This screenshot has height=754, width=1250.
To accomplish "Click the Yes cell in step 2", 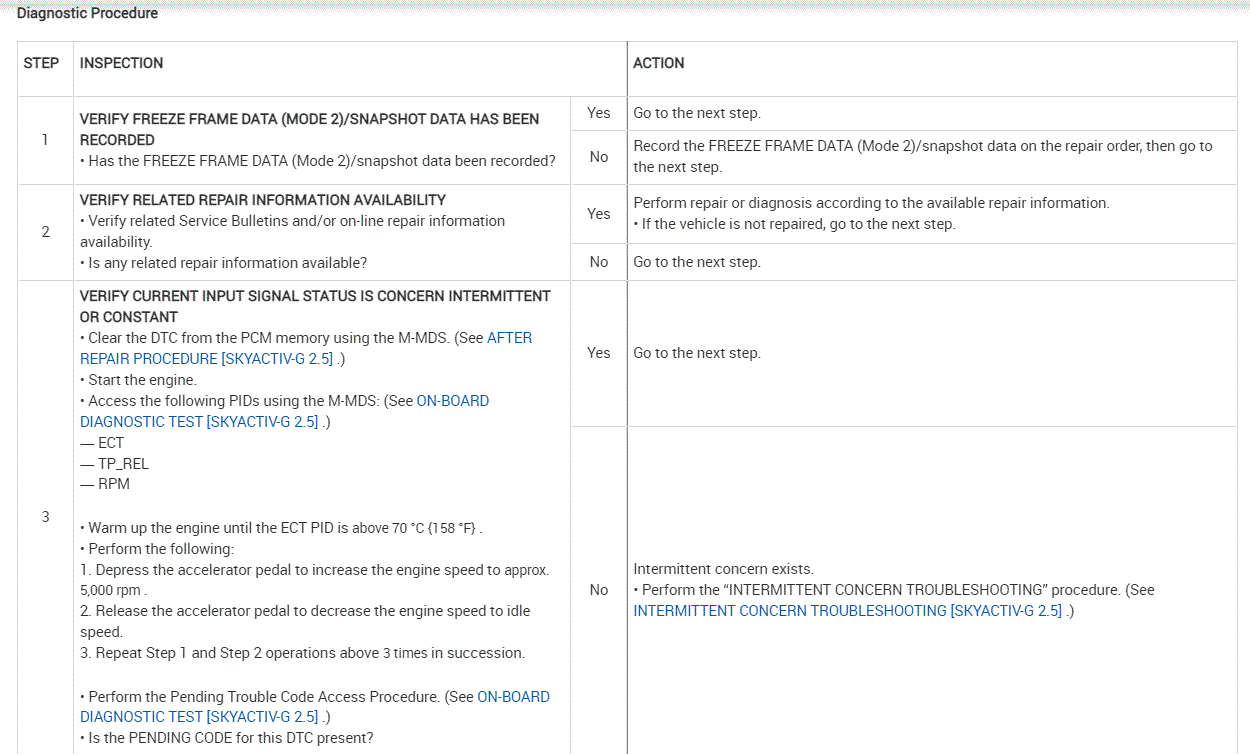I will [598, 213].
